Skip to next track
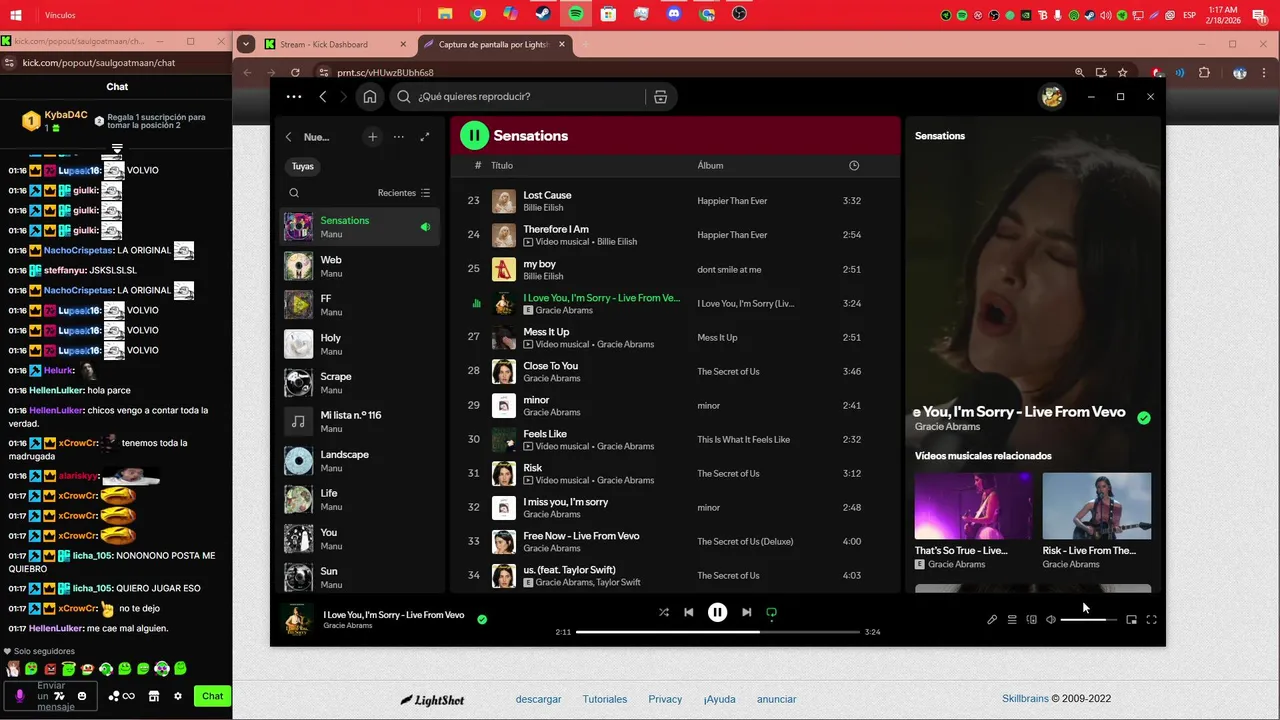 coord(746,612)
